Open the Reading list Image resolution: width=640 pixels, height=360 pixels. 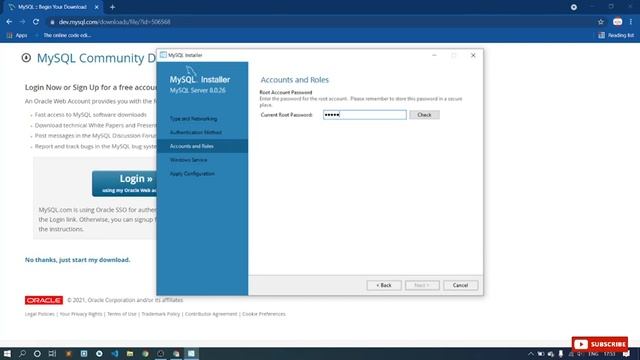pyautogui.click(x=616, y=36)
